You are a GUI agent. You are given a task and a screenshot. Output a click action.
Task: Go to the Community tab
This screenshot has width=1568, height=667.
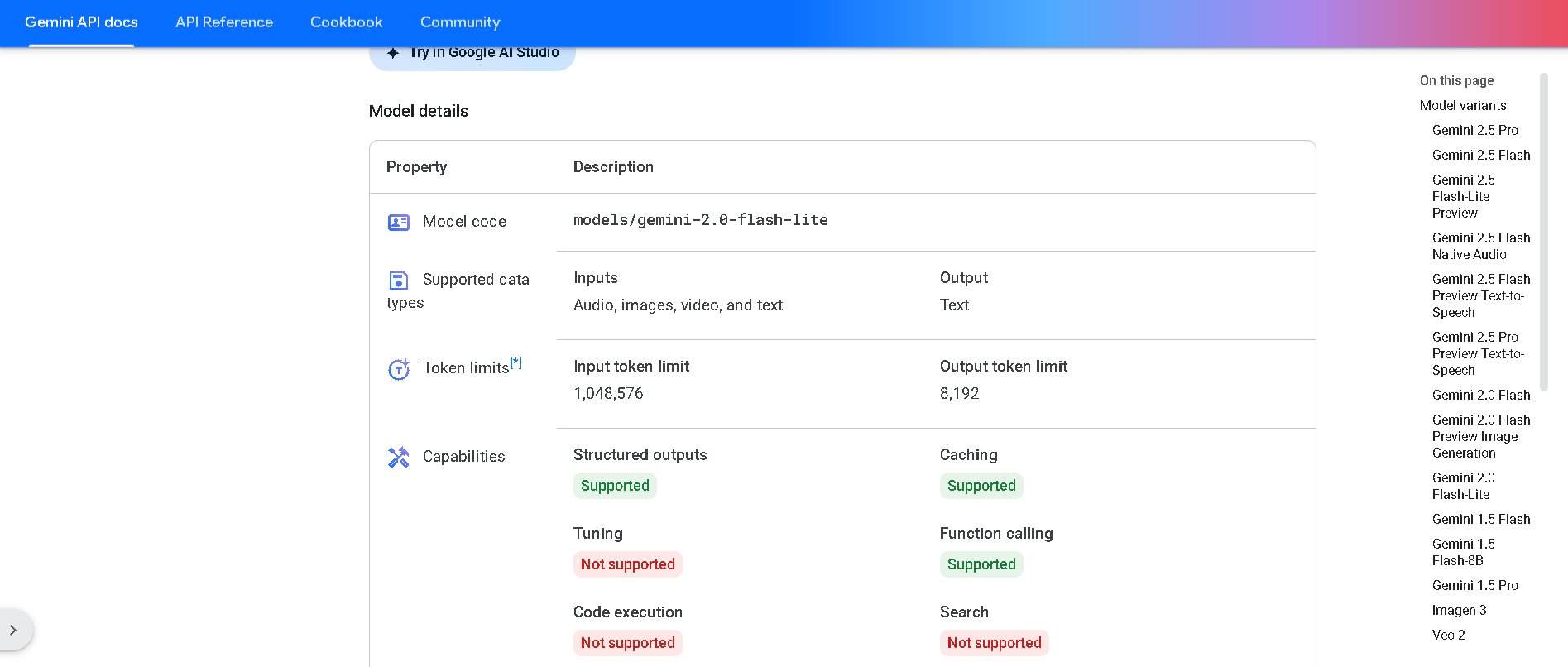460,22
